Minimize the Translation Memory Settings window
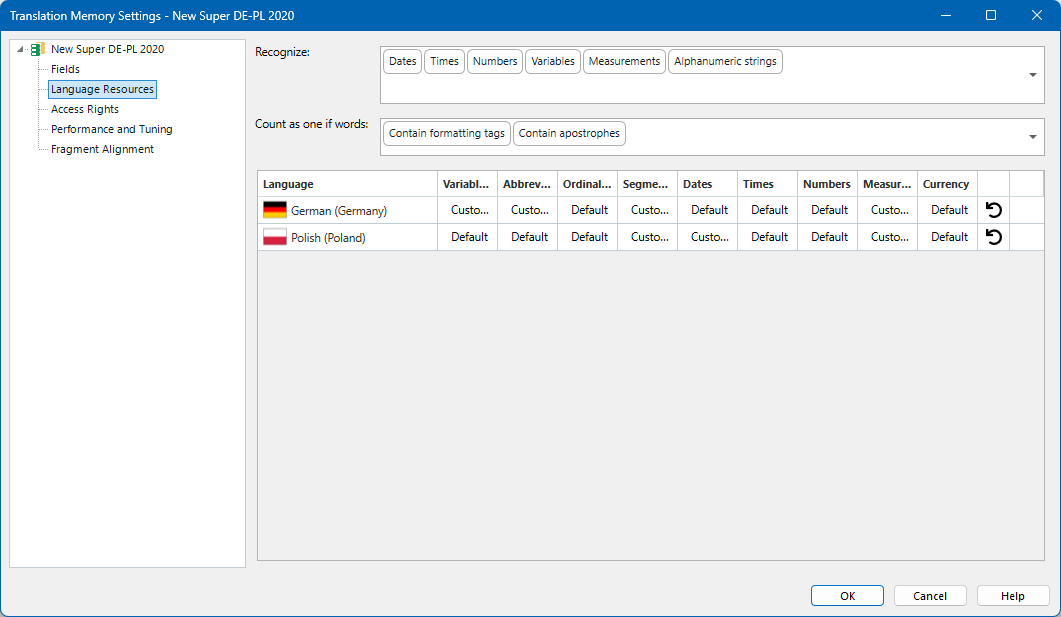This screenshot has height=617, width=1061. (946, 15)
